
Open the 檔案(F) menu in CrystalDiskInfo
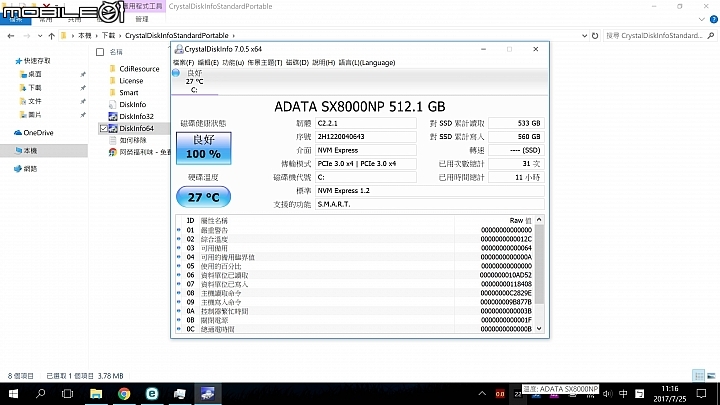pos(184,62)
